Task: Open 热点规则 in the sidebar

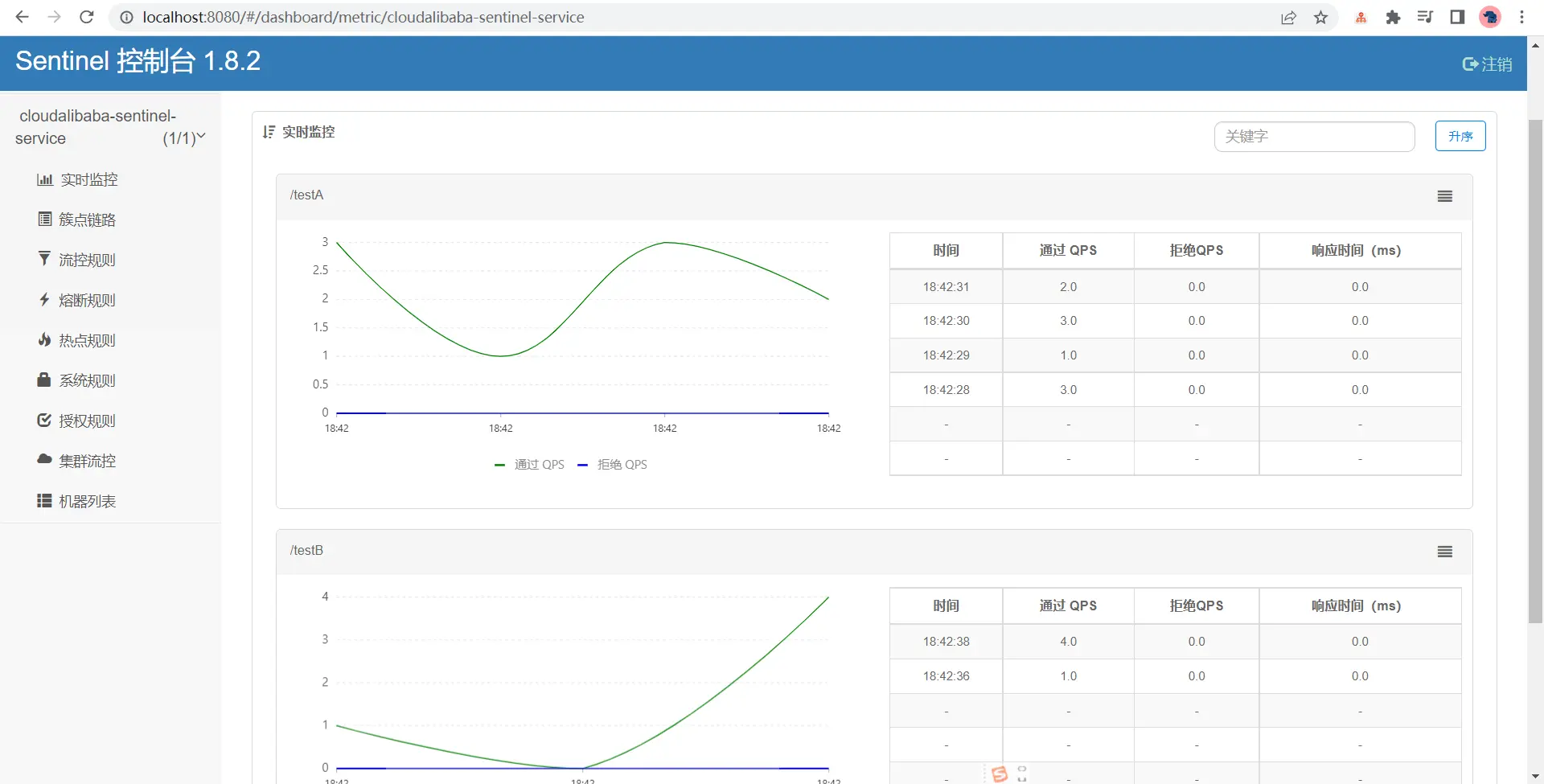Action: [88, 340]
